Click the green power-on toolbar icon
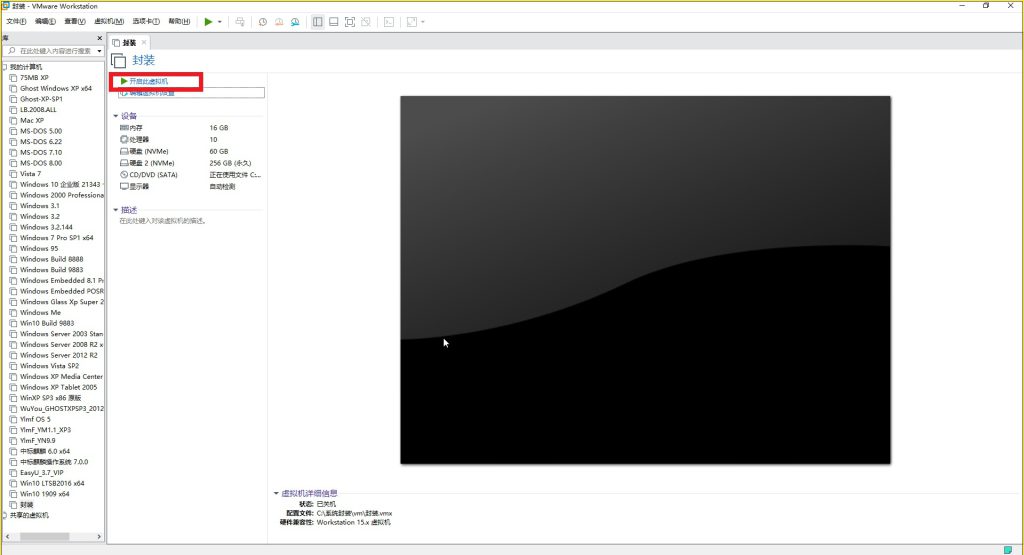Viewport: 1024px width, 555px height. pos(207,21)
